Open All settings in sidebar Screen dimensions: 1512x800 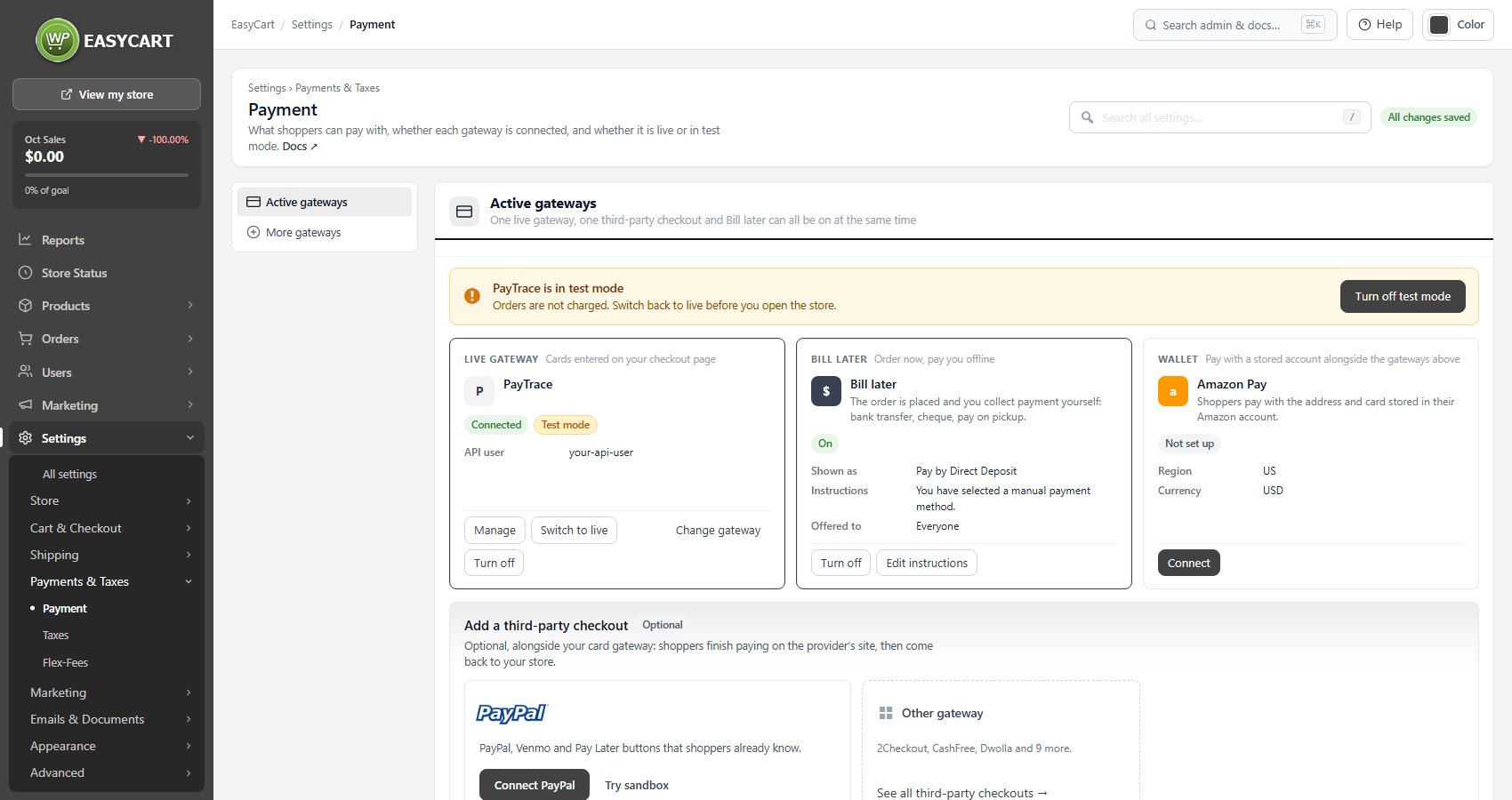pyautogui.click(x=69, y=474)
